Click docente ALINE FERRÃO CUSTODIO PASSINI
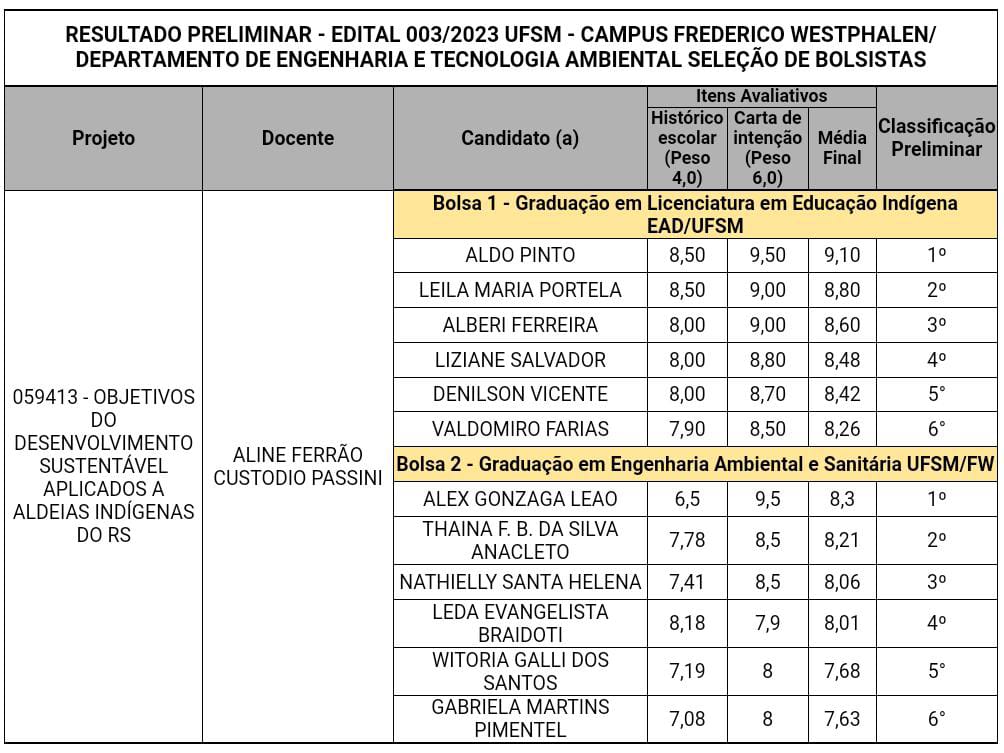The height and width of the screenshot is (753, 1004). coord(298,466)
